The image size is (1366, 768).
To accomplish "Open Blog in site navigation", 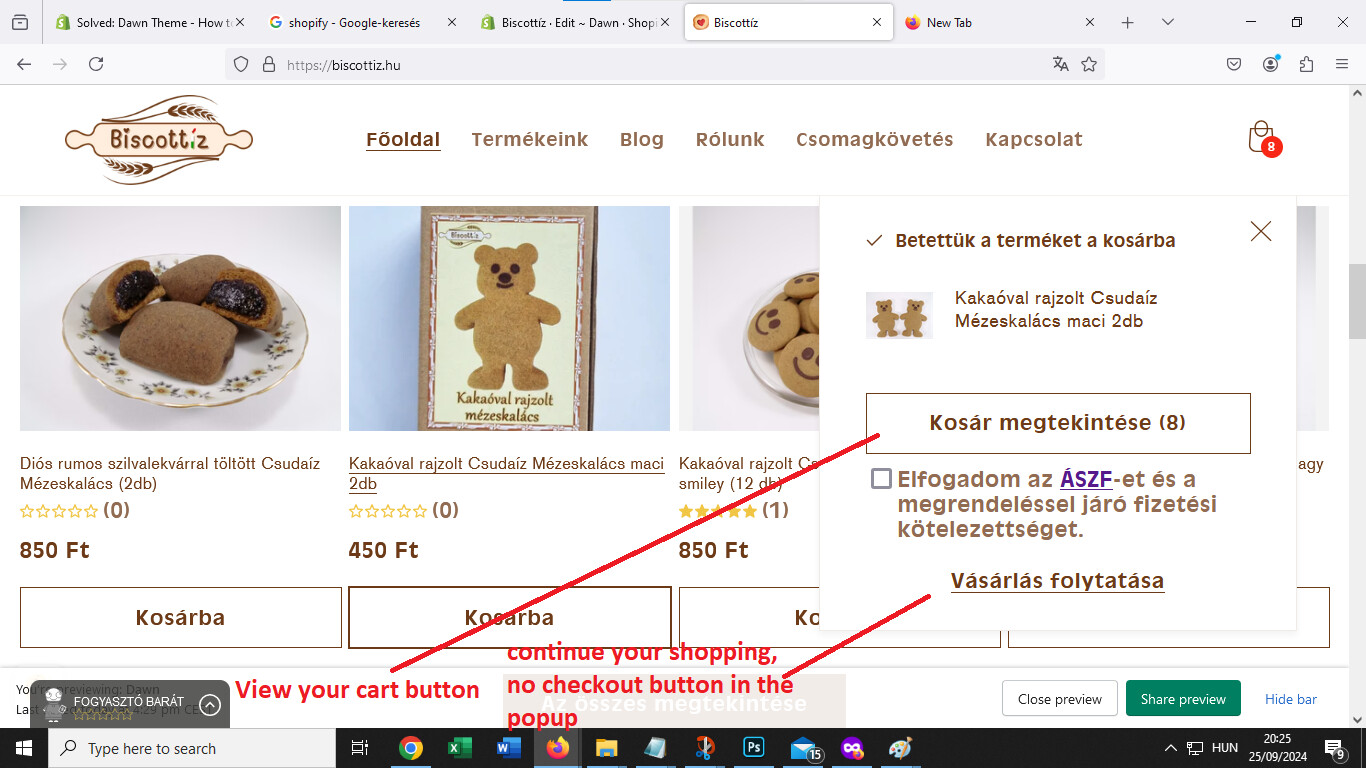I will pos(642,139).
